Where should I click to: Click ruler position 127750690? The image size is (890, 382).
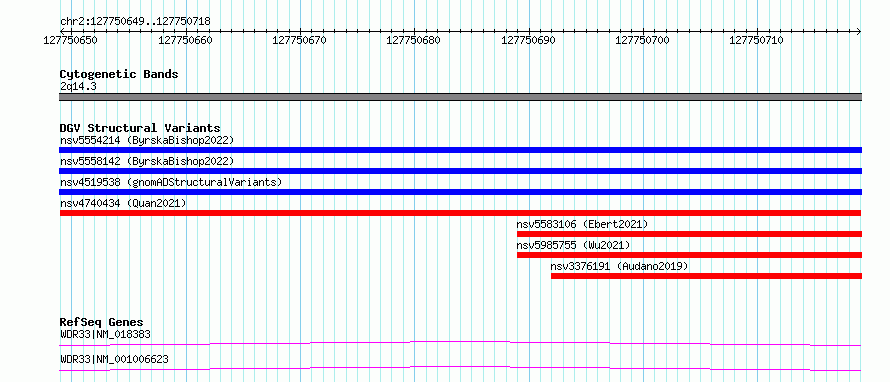pyautogui.click(x=528, y=40)
